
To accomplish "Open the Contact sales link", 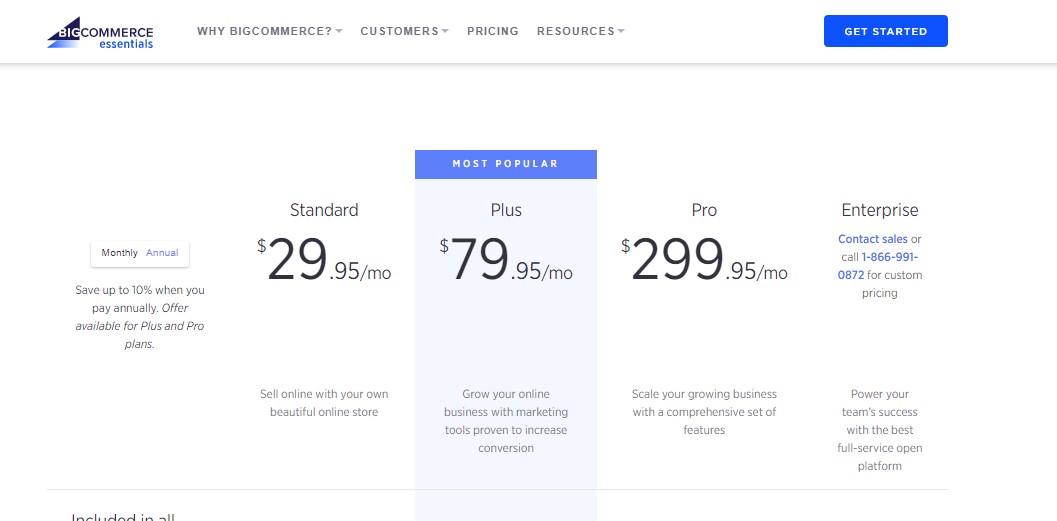I will [872, 239].
